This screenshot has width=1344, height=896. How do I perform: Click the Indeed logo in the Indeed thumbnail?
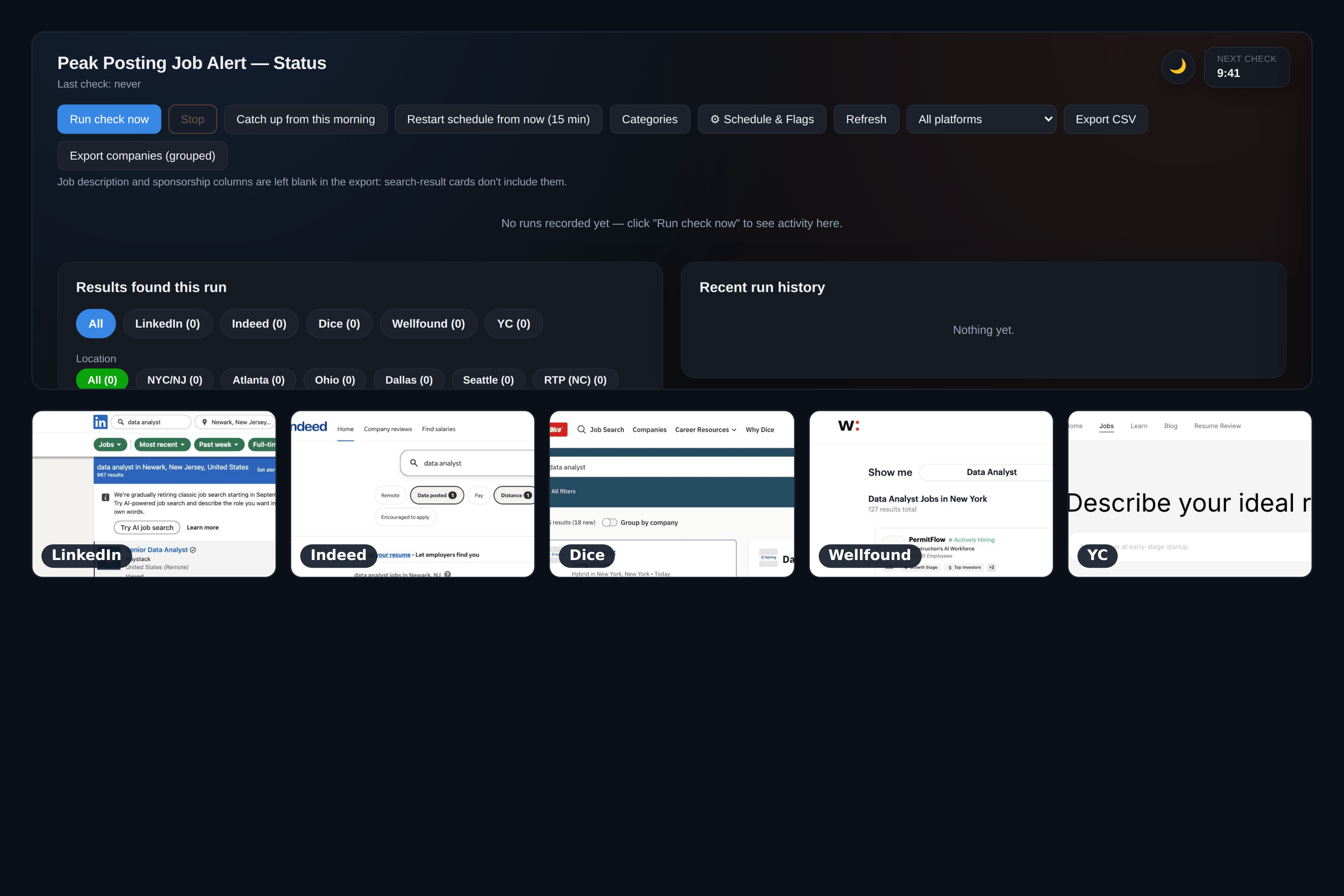(309, 426)
